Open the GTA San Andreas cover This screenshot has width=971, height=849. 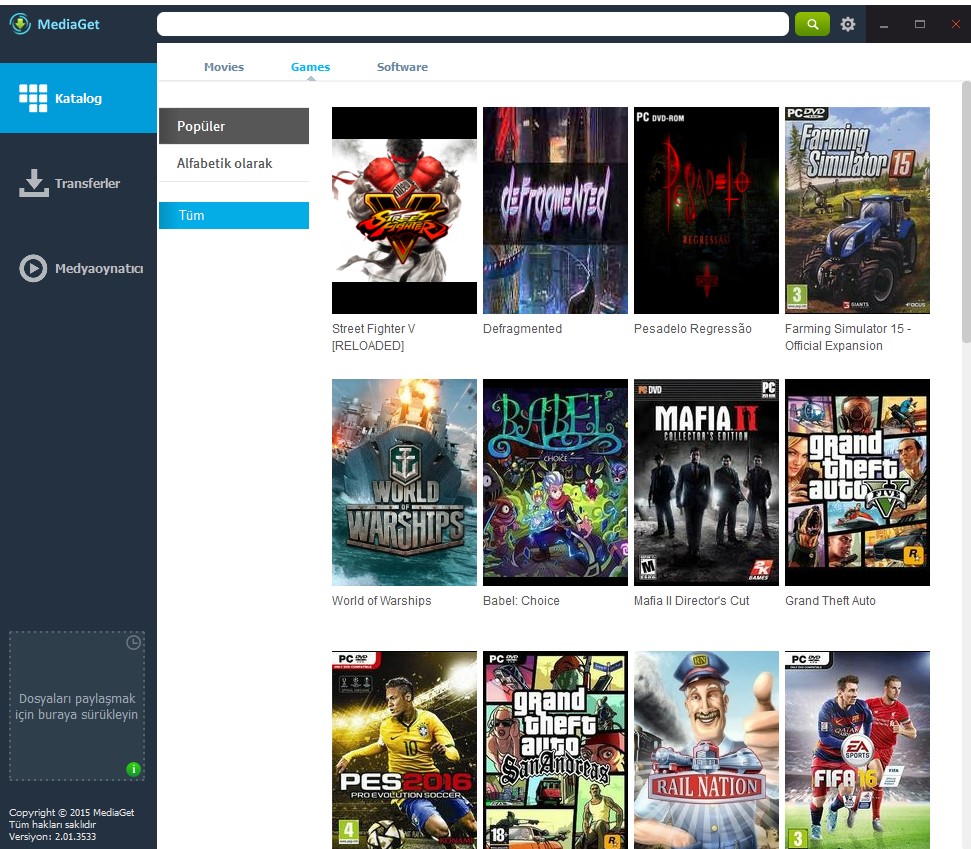click(x=555, y=750)
